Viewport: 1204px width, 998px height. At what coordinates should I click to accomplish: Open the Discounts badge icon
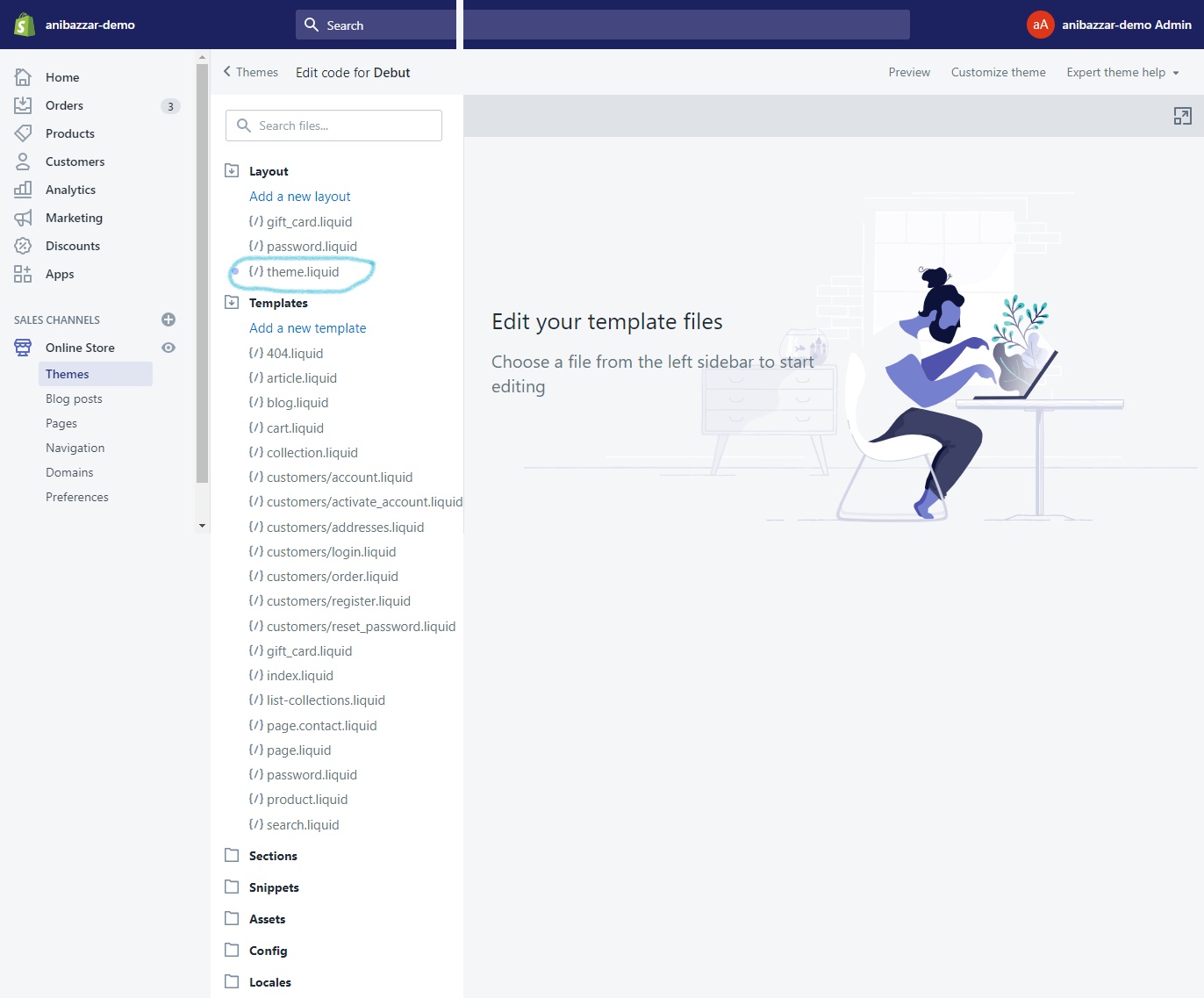[x=23, y=246]
